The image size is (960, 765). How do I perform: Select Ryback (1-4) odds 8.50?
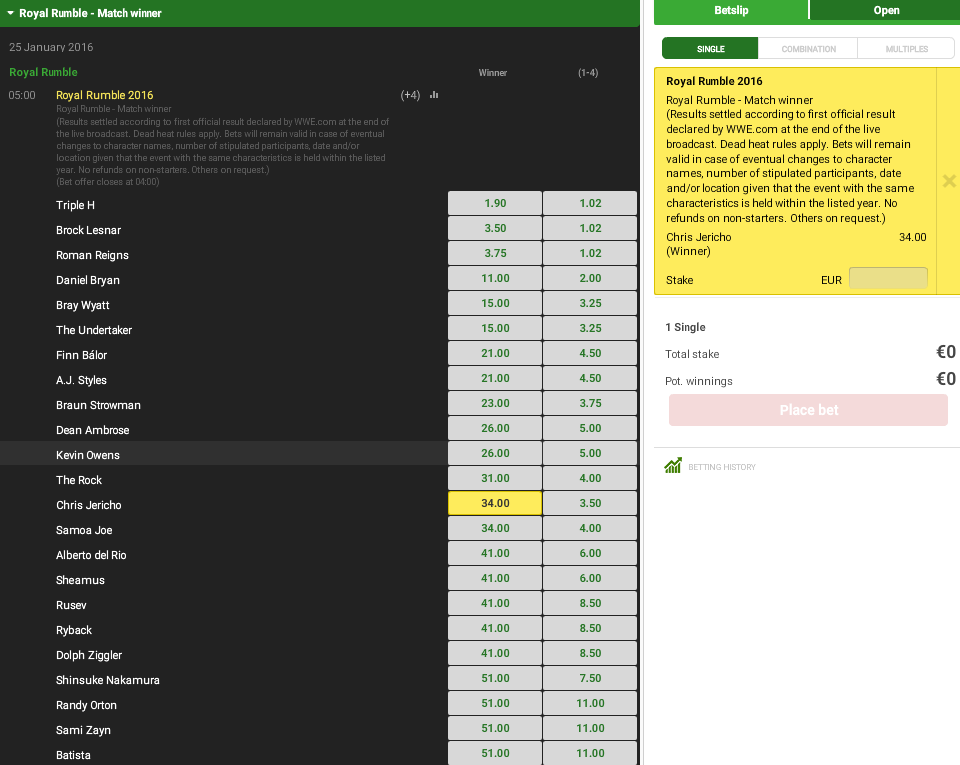click(590, 629)
